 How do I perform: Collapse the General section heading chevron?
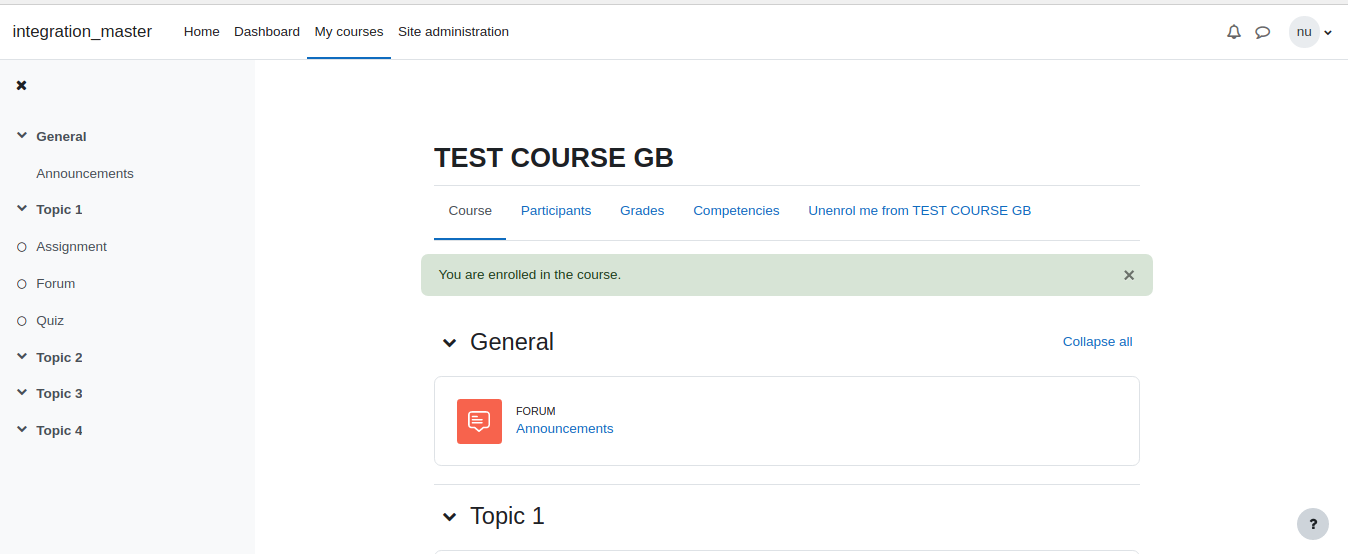click(x=449, y=343)
